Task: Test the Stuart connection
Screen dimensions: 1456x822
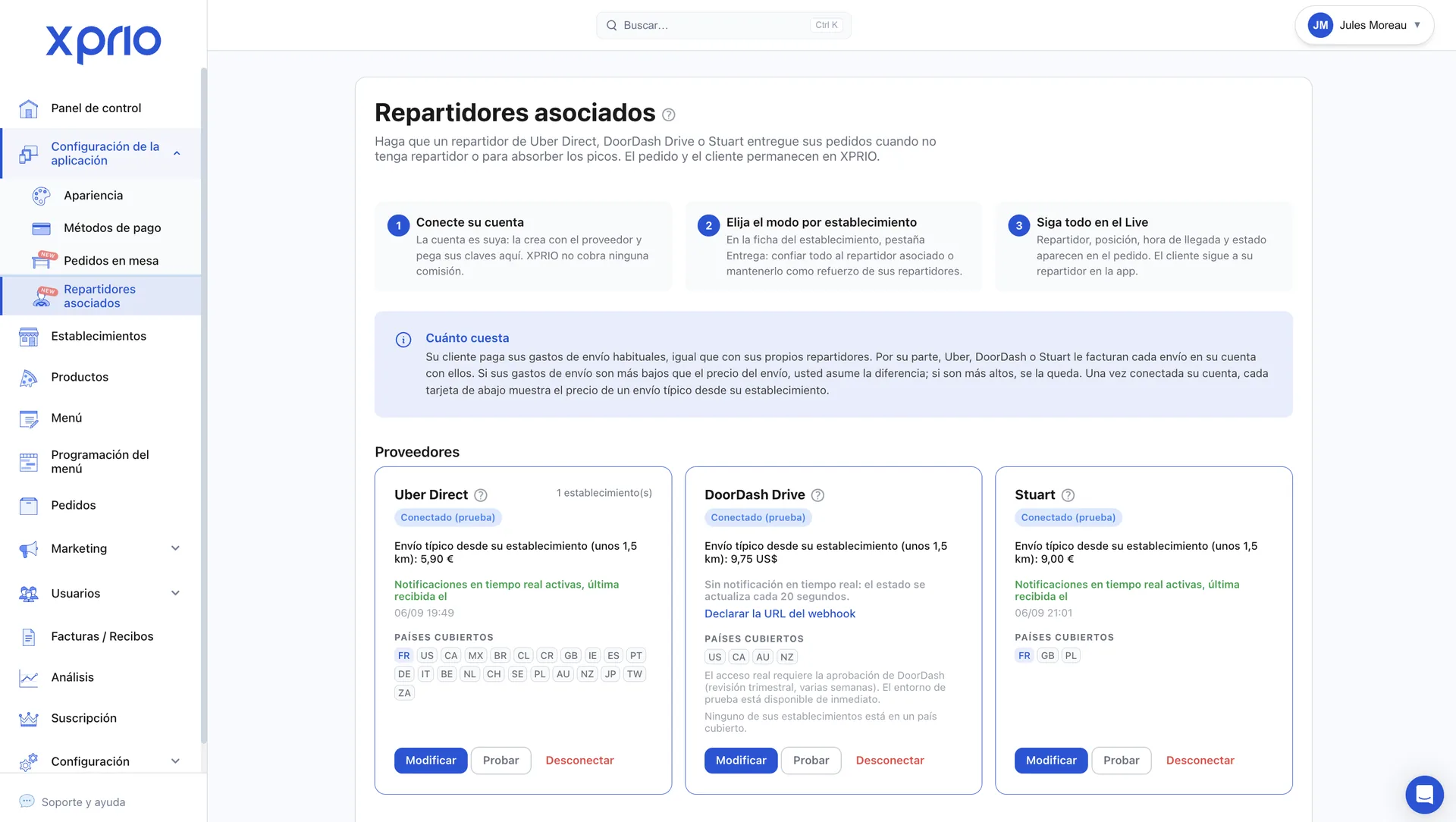Action: point(1122,761)
